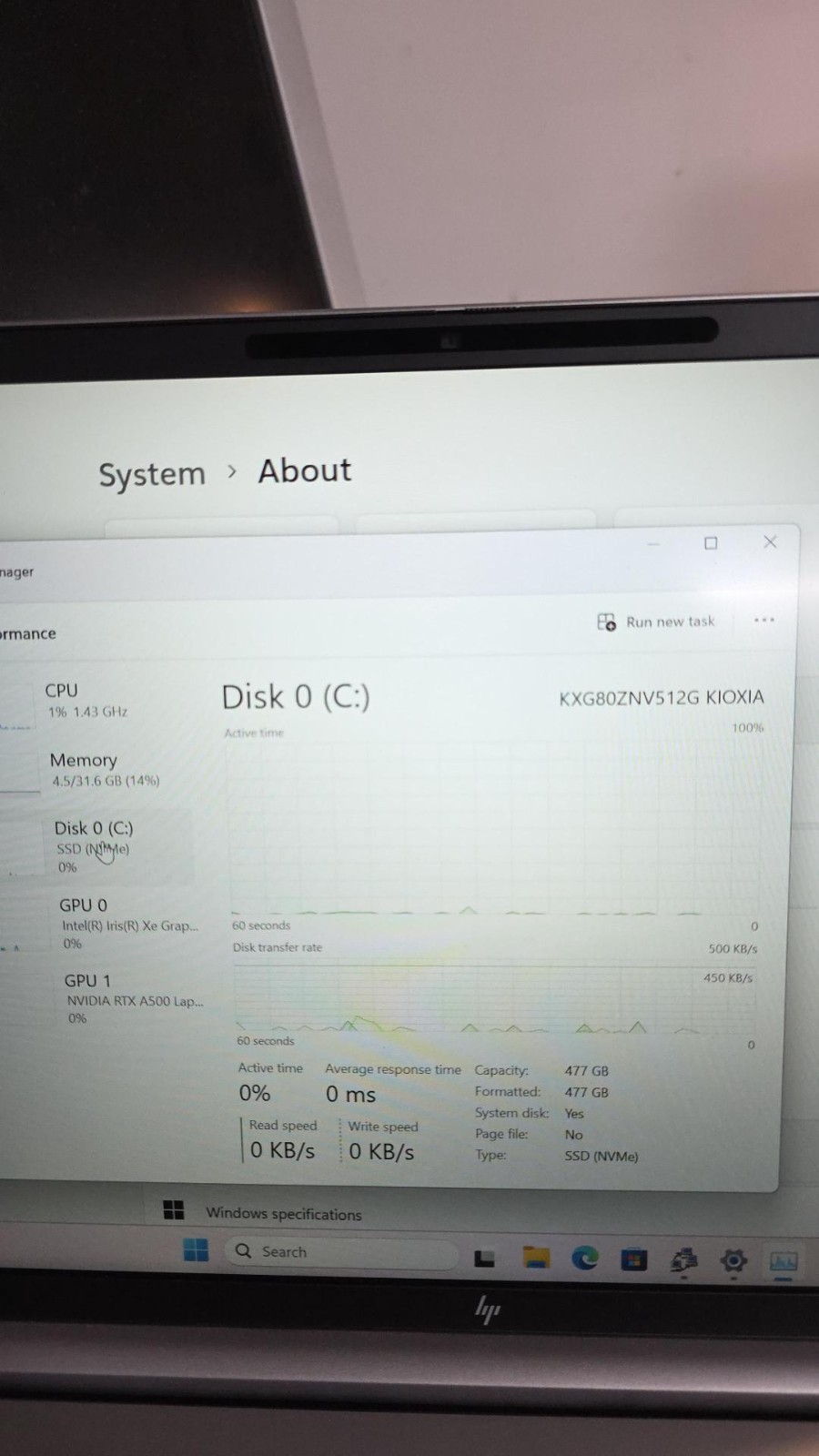Minimize the Task Manager window
Image resolution: width=819 pixels, height=1456 pixels.
click(x=653, y=544)
